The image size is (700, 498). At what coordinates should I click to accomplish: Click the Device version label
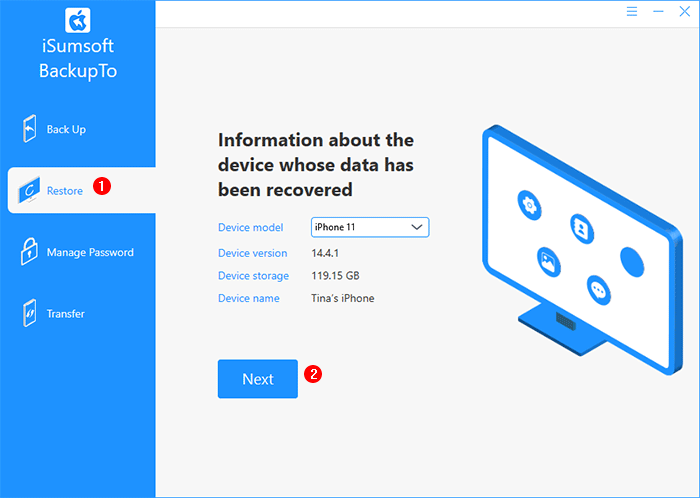click(x=253, y=253)
